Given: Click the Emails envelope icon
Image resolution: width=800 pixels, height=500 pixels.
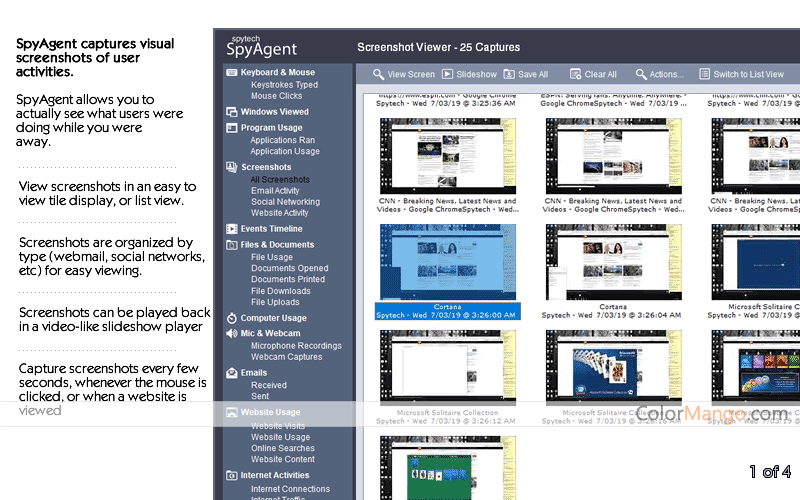Looking at the screenshot, I should click(x=232, y=373).
